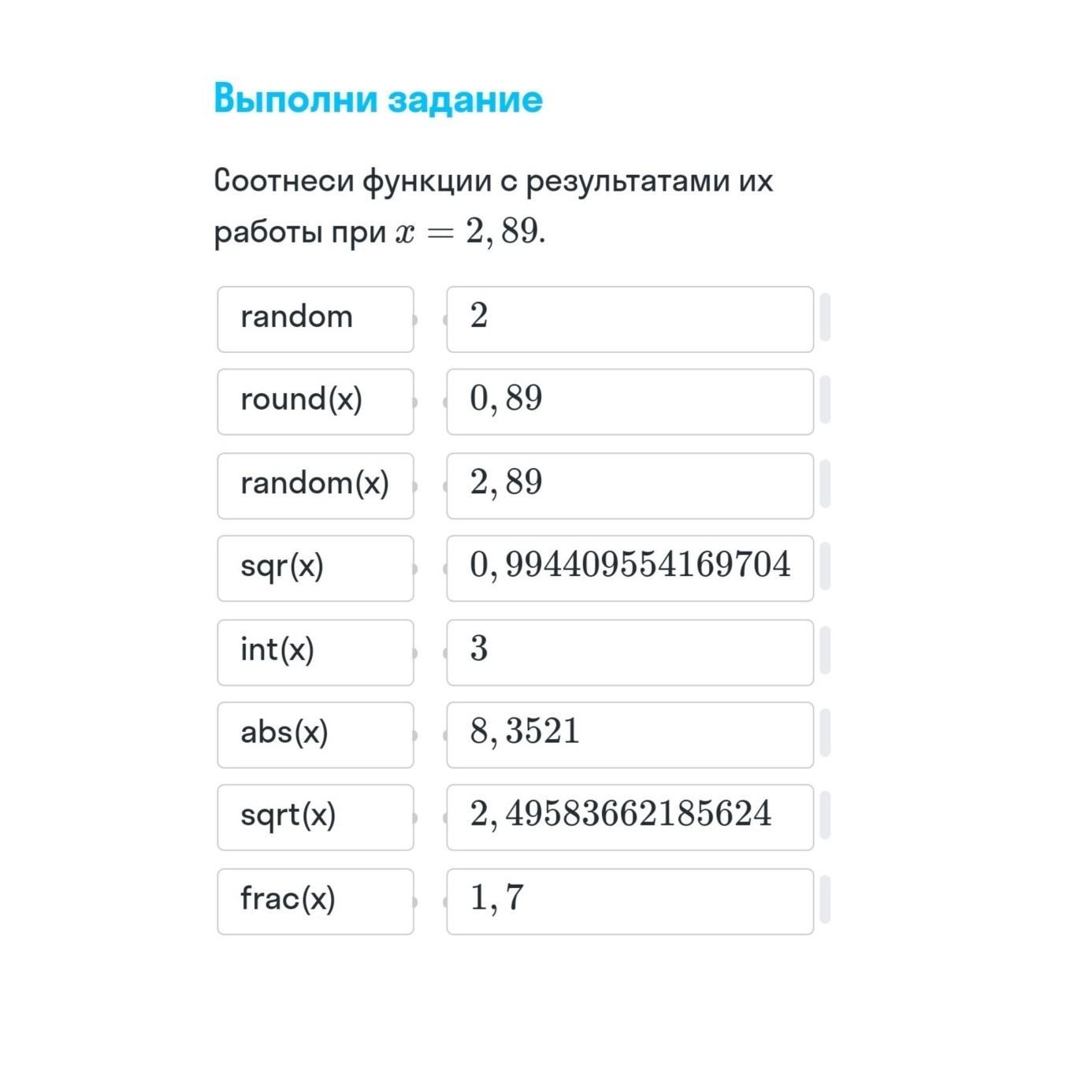
Task: Select the result card 2,89
Action: [x=630, y=485]
